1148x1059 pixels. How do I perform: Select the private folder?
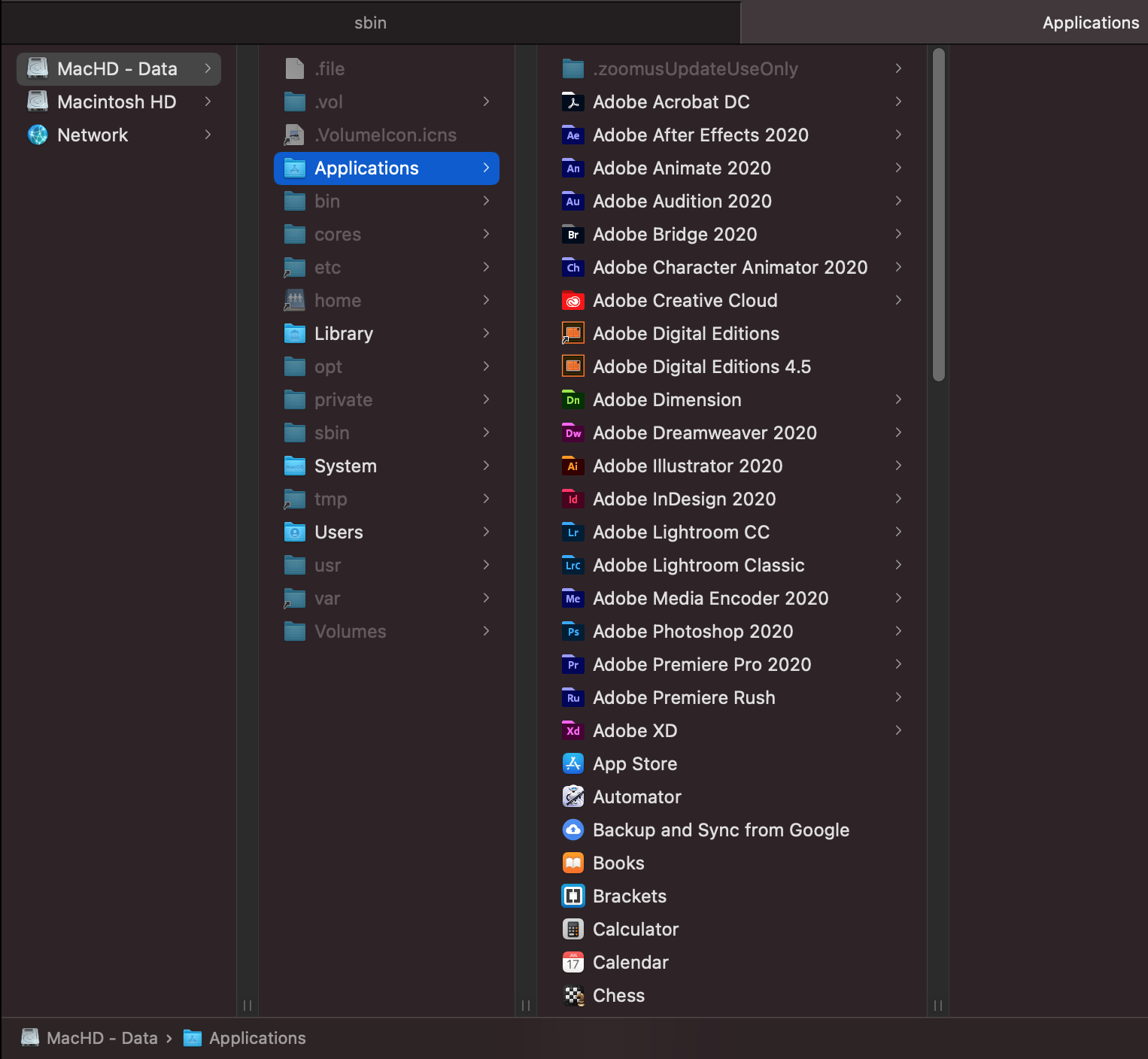(387, 399)
